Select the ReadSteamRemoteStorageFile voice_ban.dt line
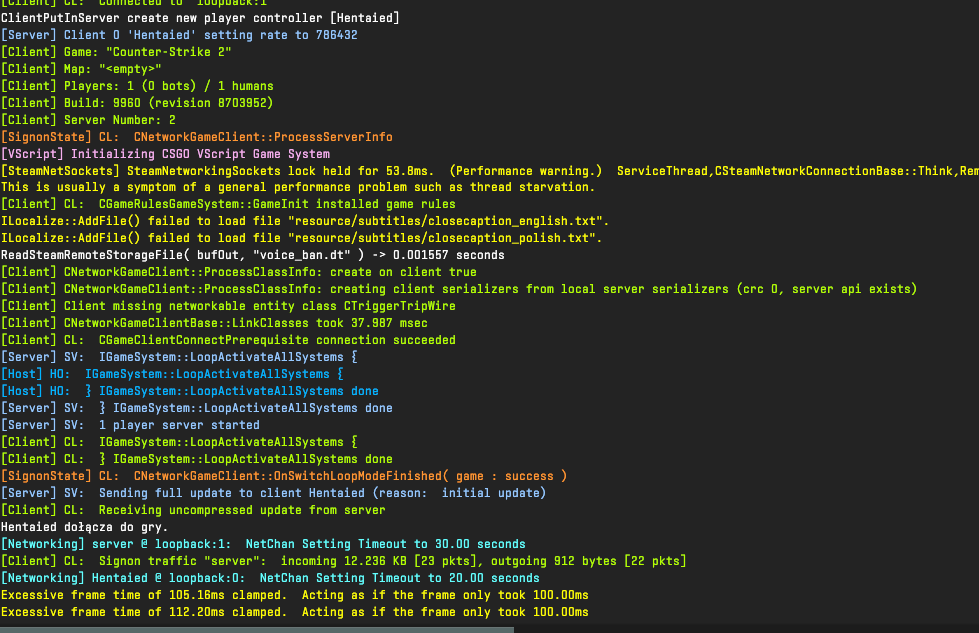 coord(253,255)
